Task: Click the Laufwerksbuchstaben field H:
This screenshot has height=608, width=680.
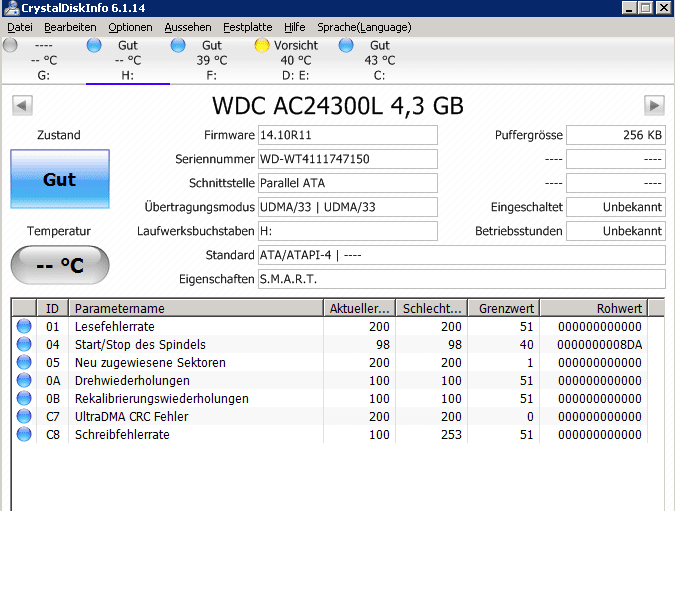Action: pyautogui.click(x=348, y=231)
